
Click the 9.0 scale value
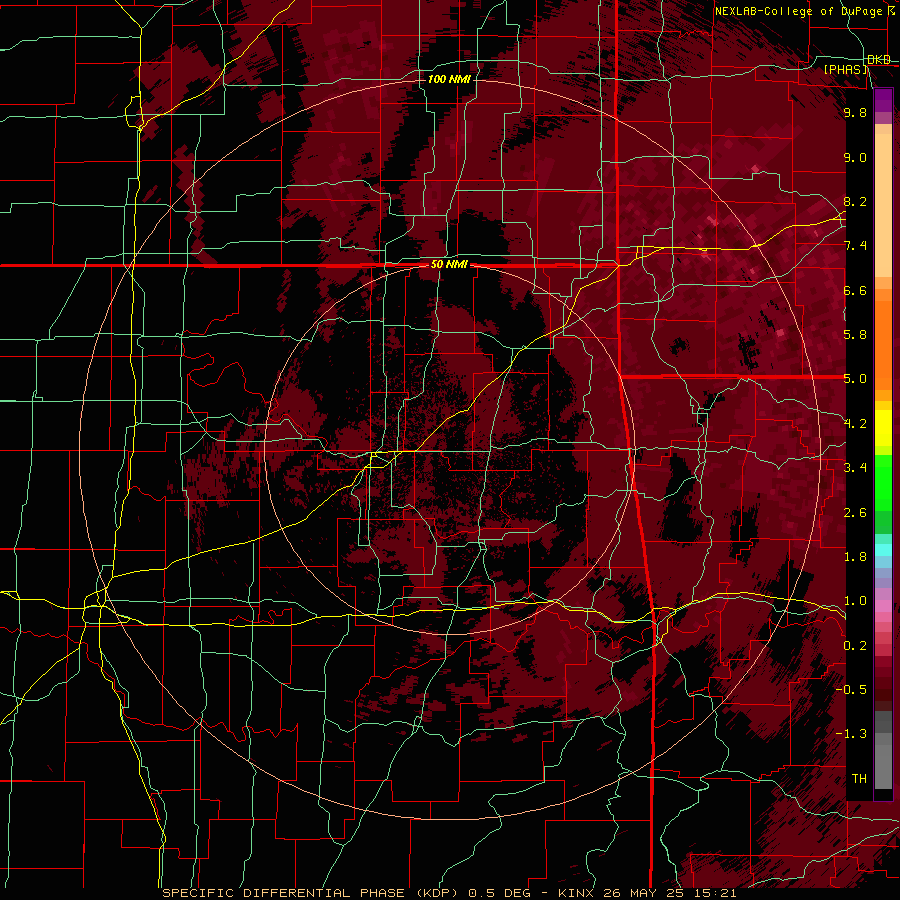click(855, 157)
